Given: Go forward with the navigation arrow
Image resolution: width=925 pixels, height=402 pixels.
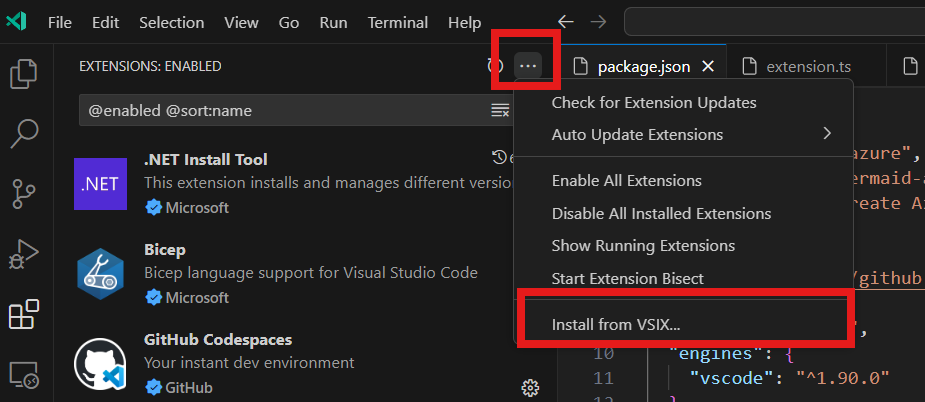Looking at the screenshot, I should point(598,22).
